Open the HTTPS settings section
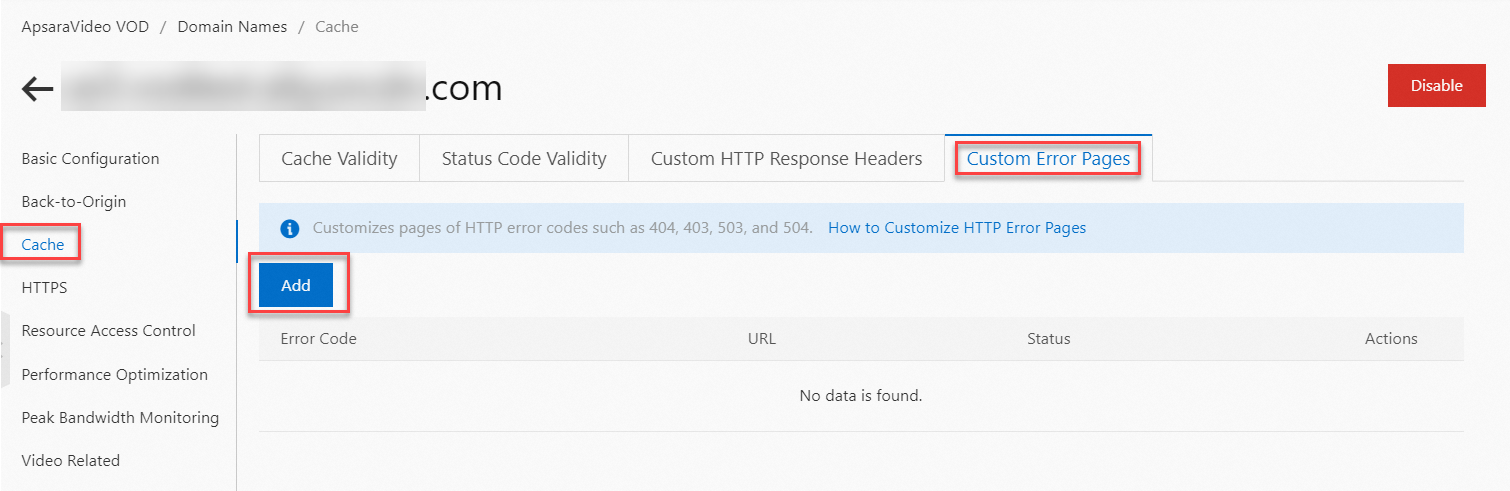Image resolution: width=1510 pixels, height=491 pixels. pos(44,288)
